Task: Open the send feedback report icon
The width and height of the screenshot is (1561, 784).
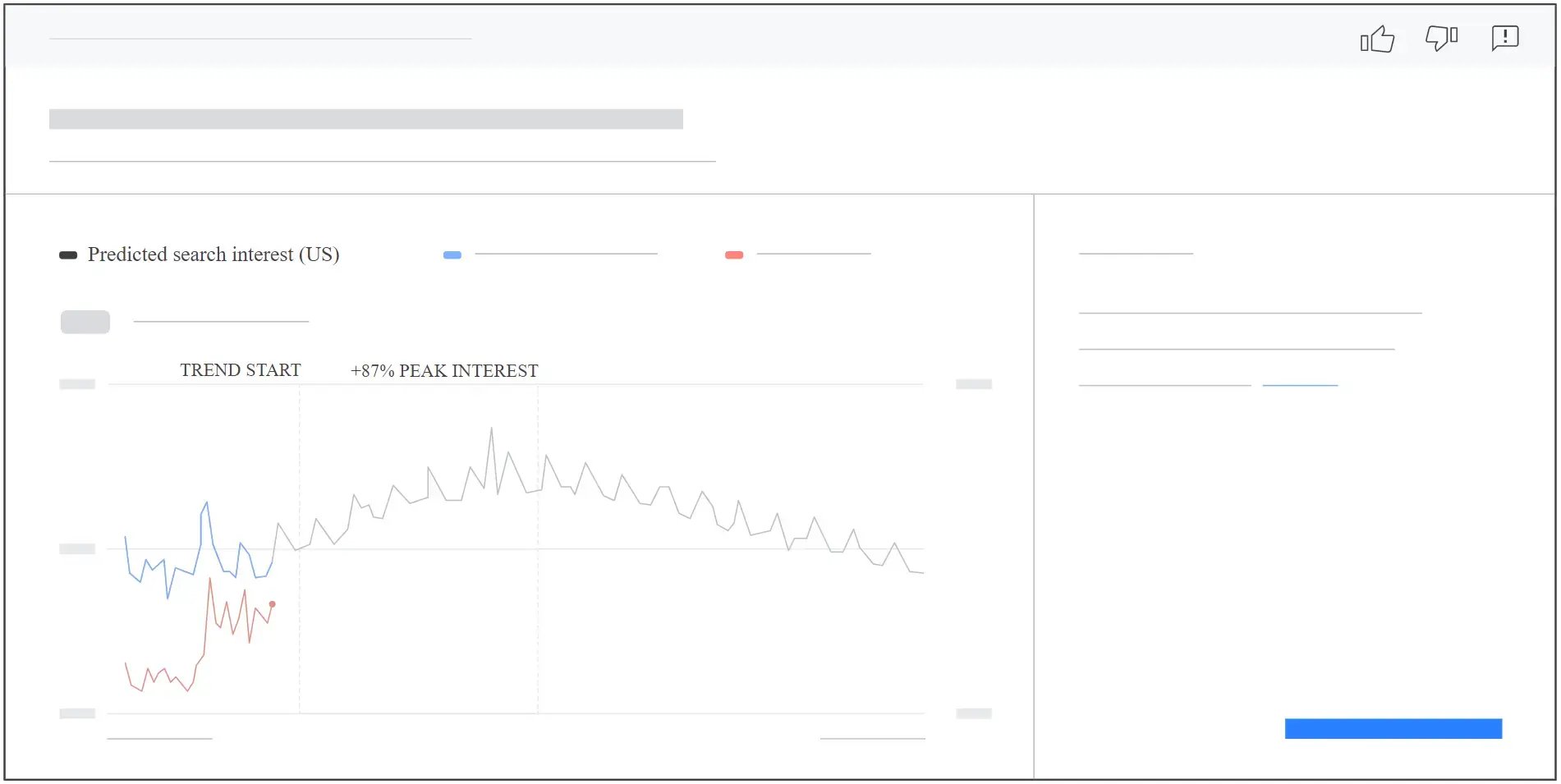Action: point(1505,37)
